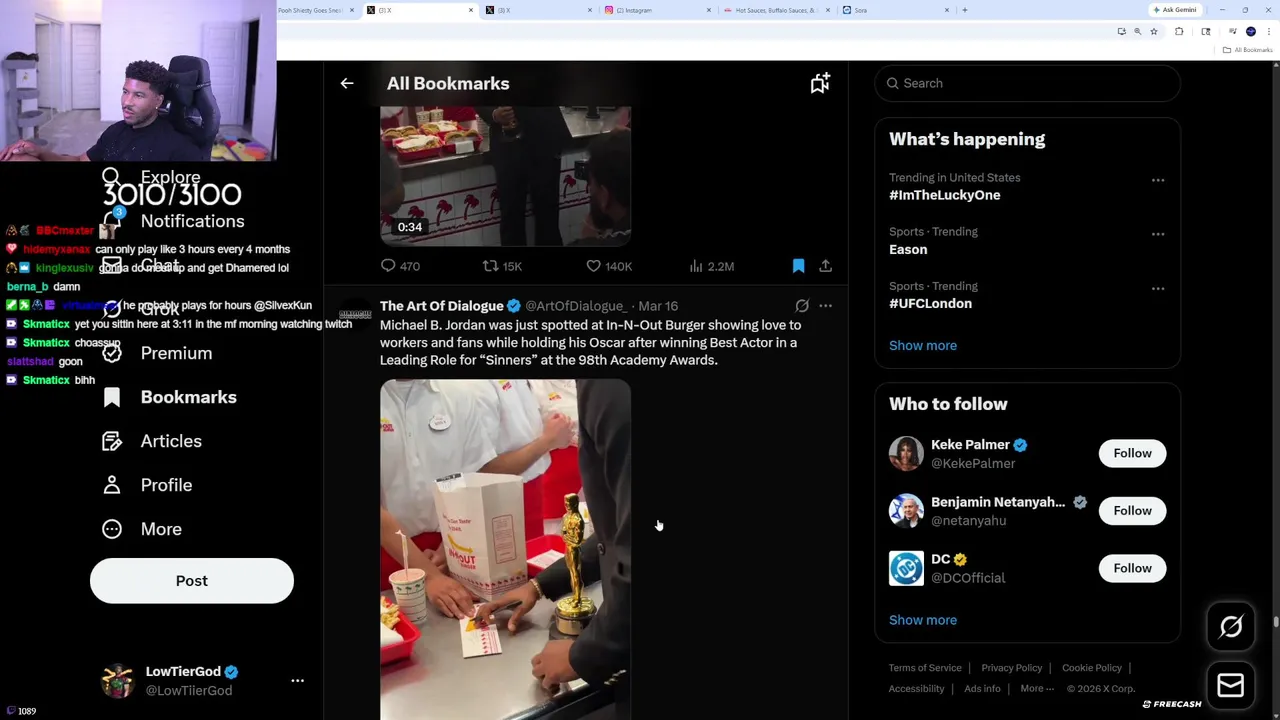The width and height of the screenshot is (1280, 720).
Task: Switch to Pooh Shiesty browser tab
Action: (314, 10)
